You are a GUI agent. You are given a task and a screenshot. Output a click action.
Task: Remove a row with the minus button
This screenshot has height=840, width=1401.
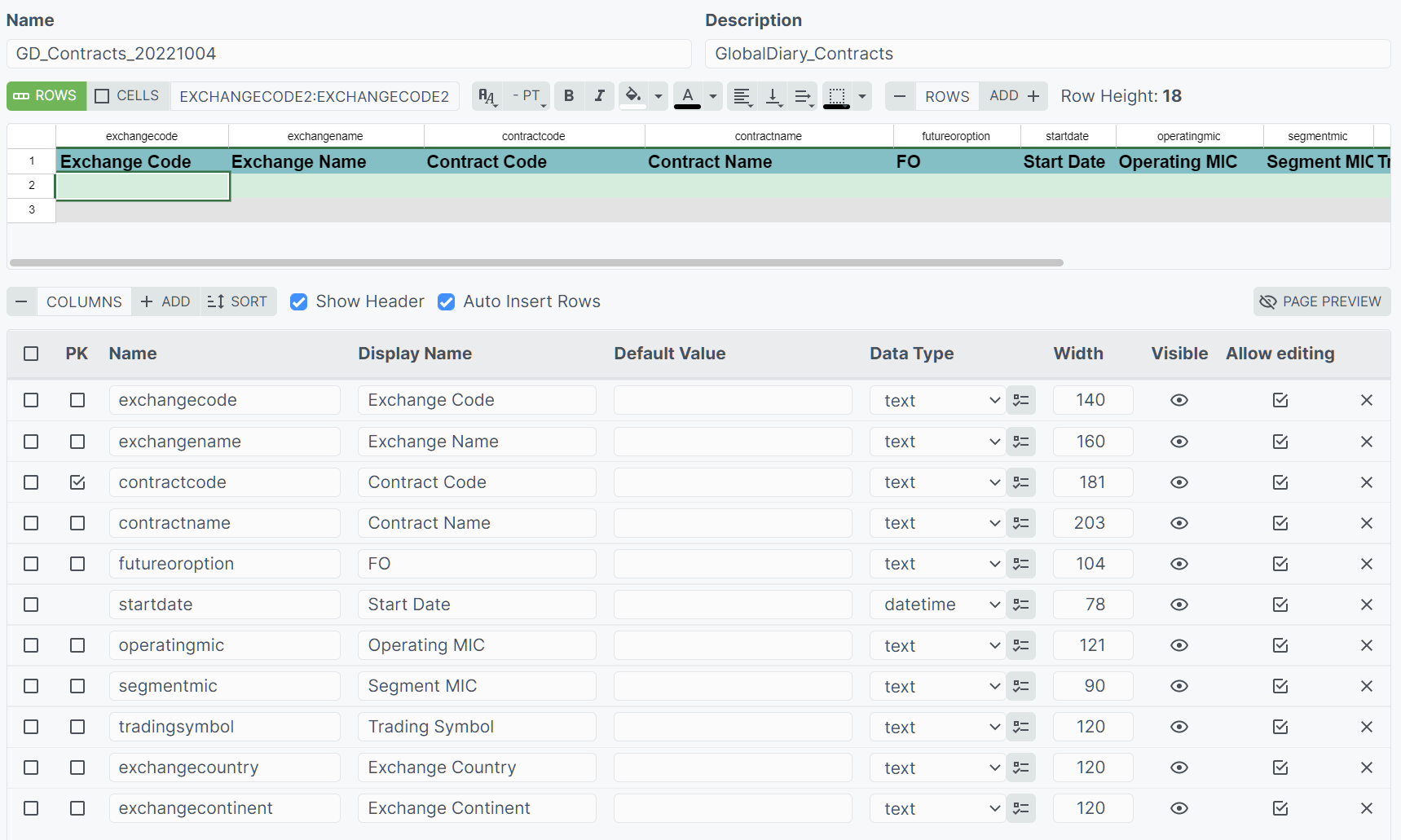(x=900, y=96)
